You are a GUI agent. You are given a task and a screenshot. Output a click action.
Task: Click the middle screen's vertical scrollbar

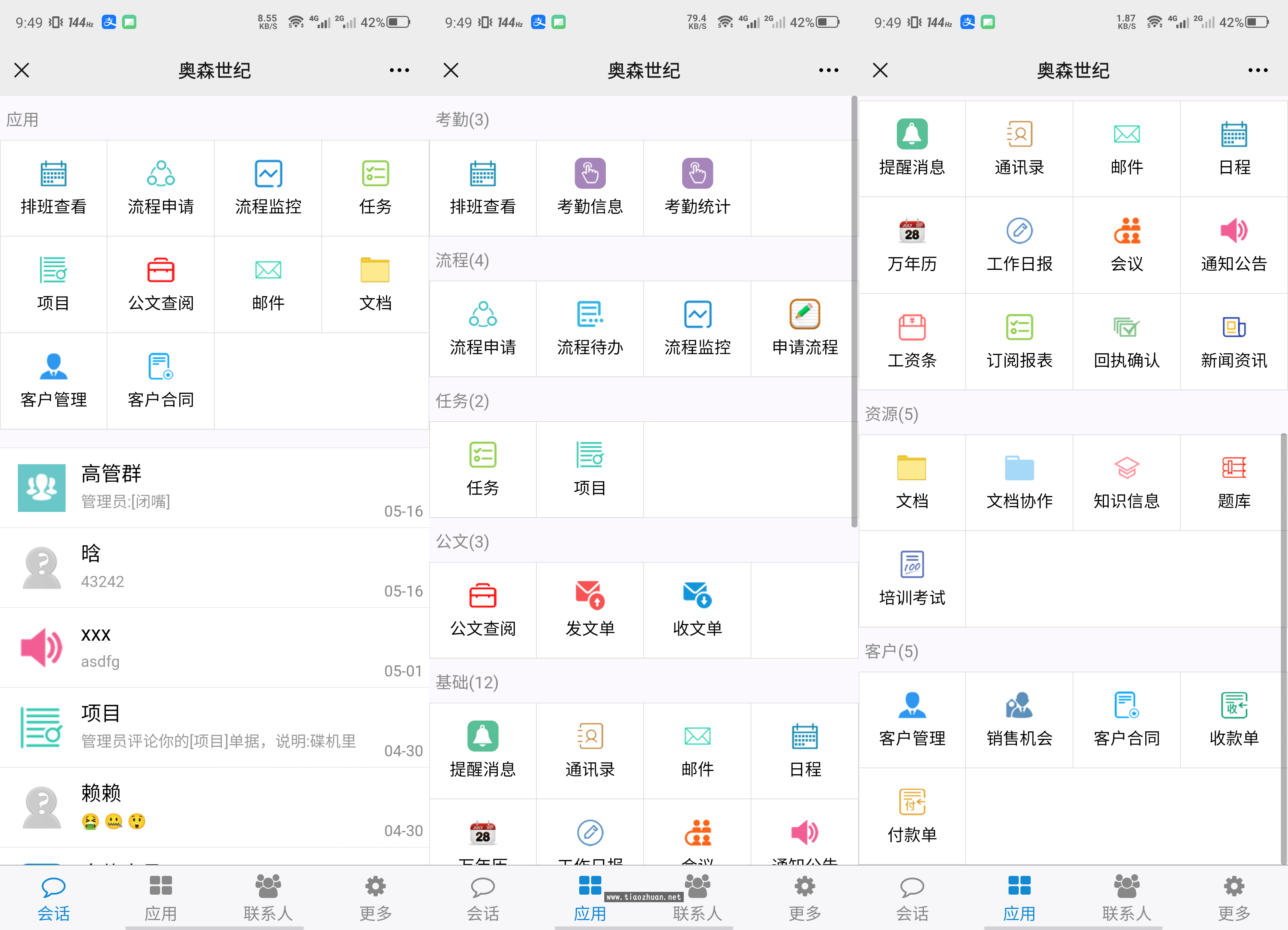tap(854, 312)
